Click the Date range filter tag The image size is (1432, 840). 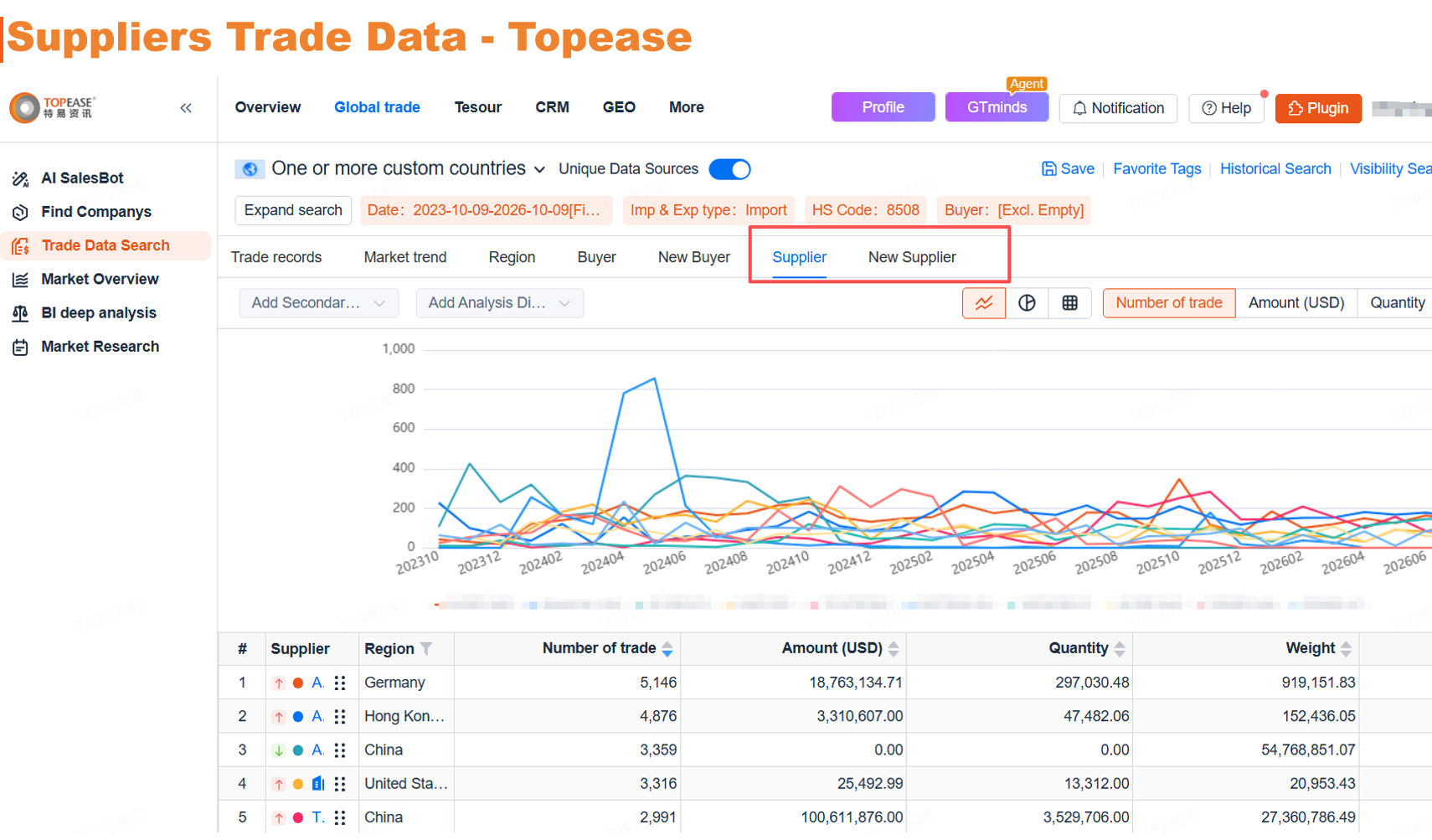486,210
